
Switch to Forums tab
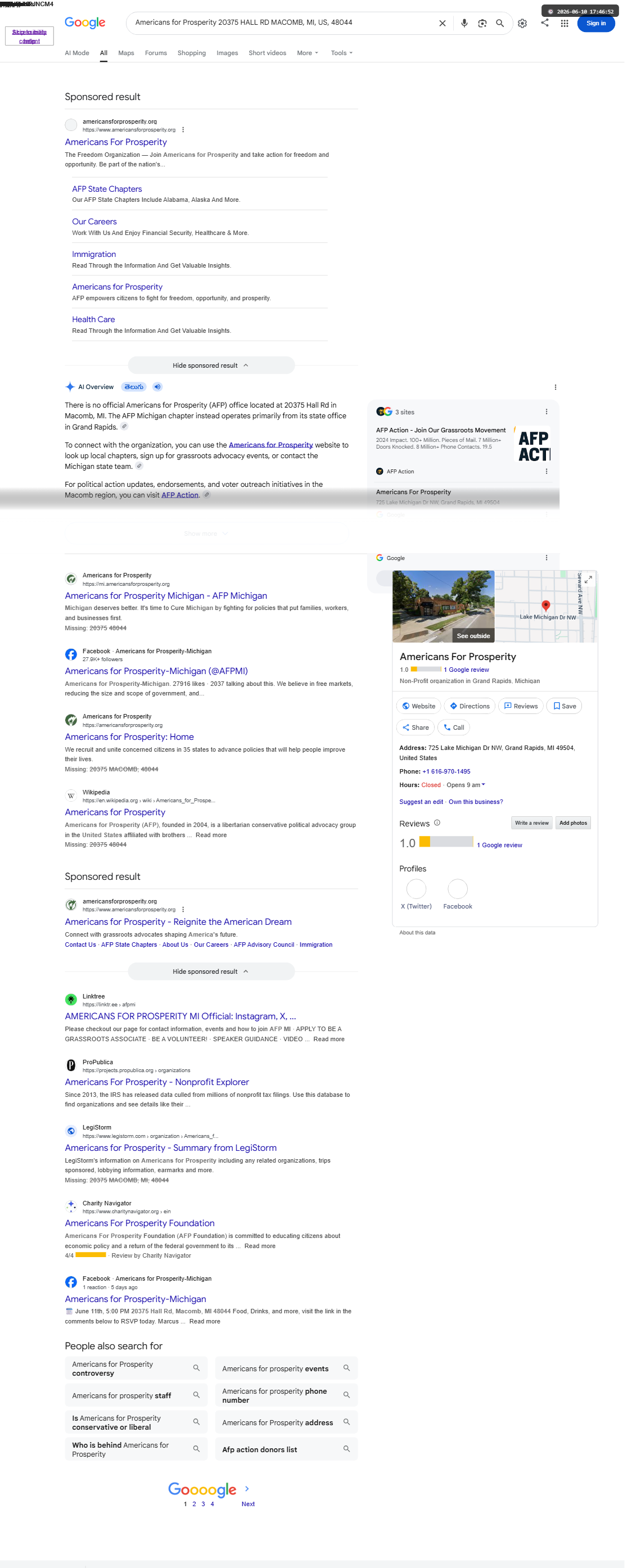(x=156, y=53)
